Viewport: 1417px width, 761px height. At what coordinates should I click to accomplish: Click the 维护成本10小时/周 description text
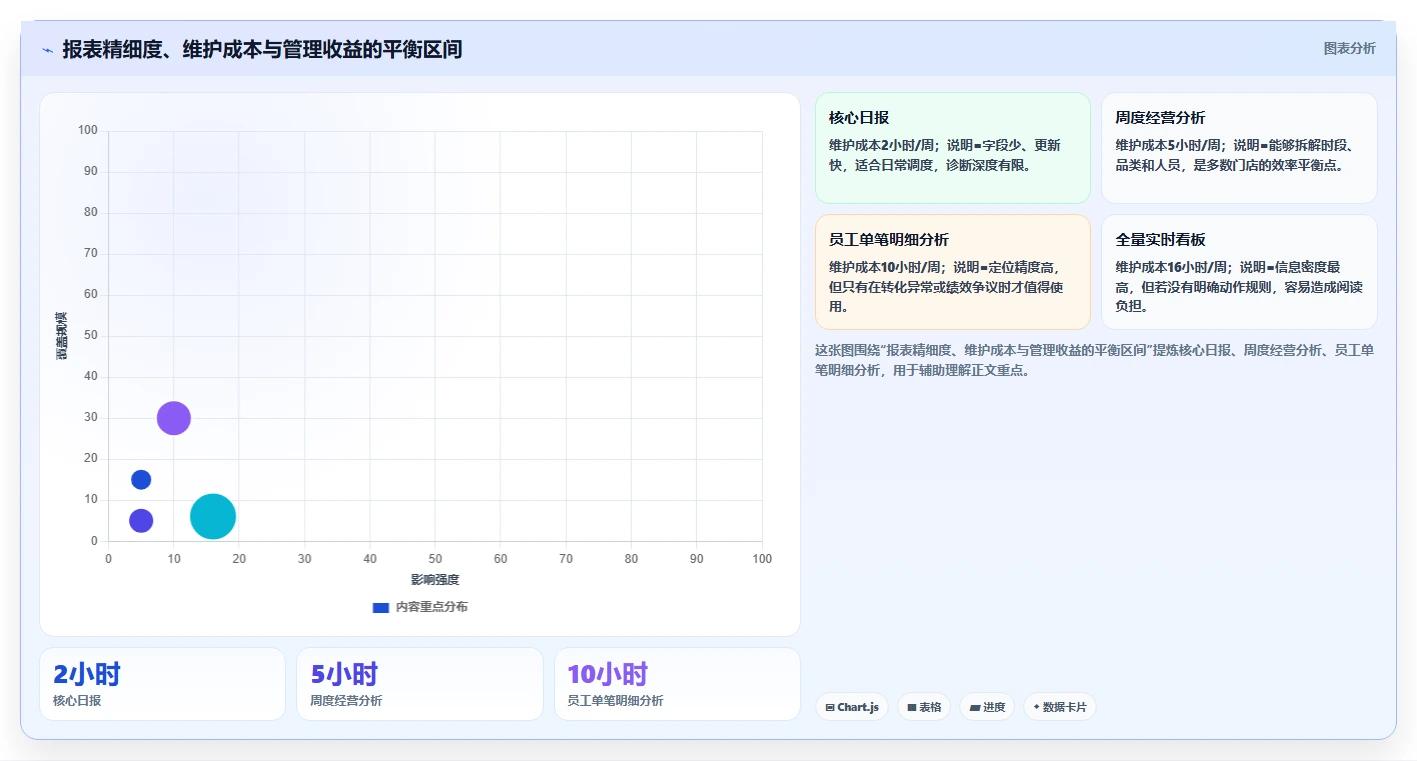point(947,287)
